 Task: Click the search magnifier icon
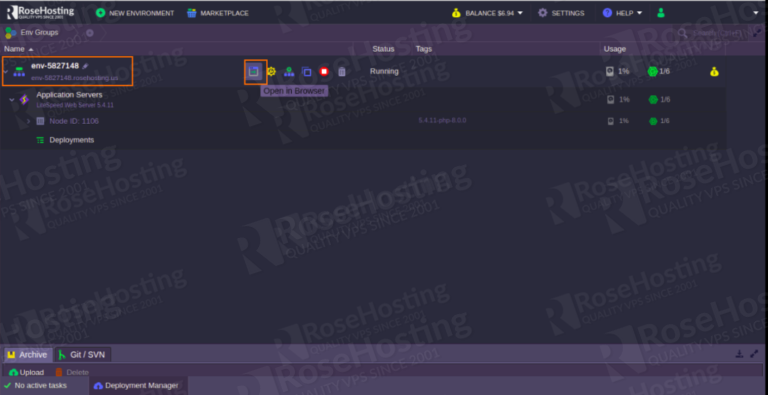[x=682, y=33]
